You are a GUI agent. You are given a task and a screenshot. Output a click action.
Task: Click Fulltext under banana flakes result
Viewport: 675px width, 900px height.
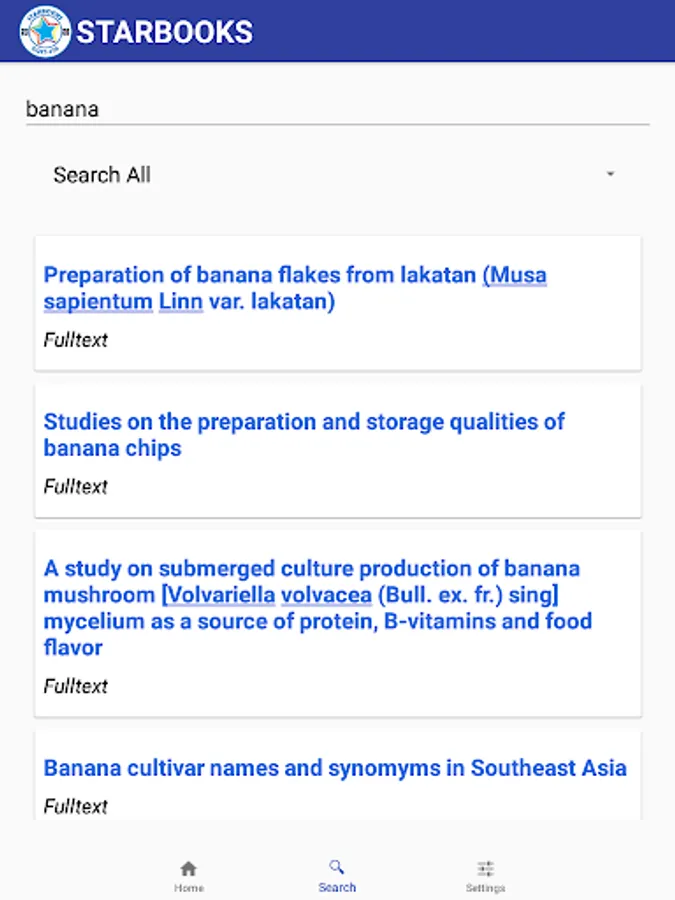coord(75,340)
